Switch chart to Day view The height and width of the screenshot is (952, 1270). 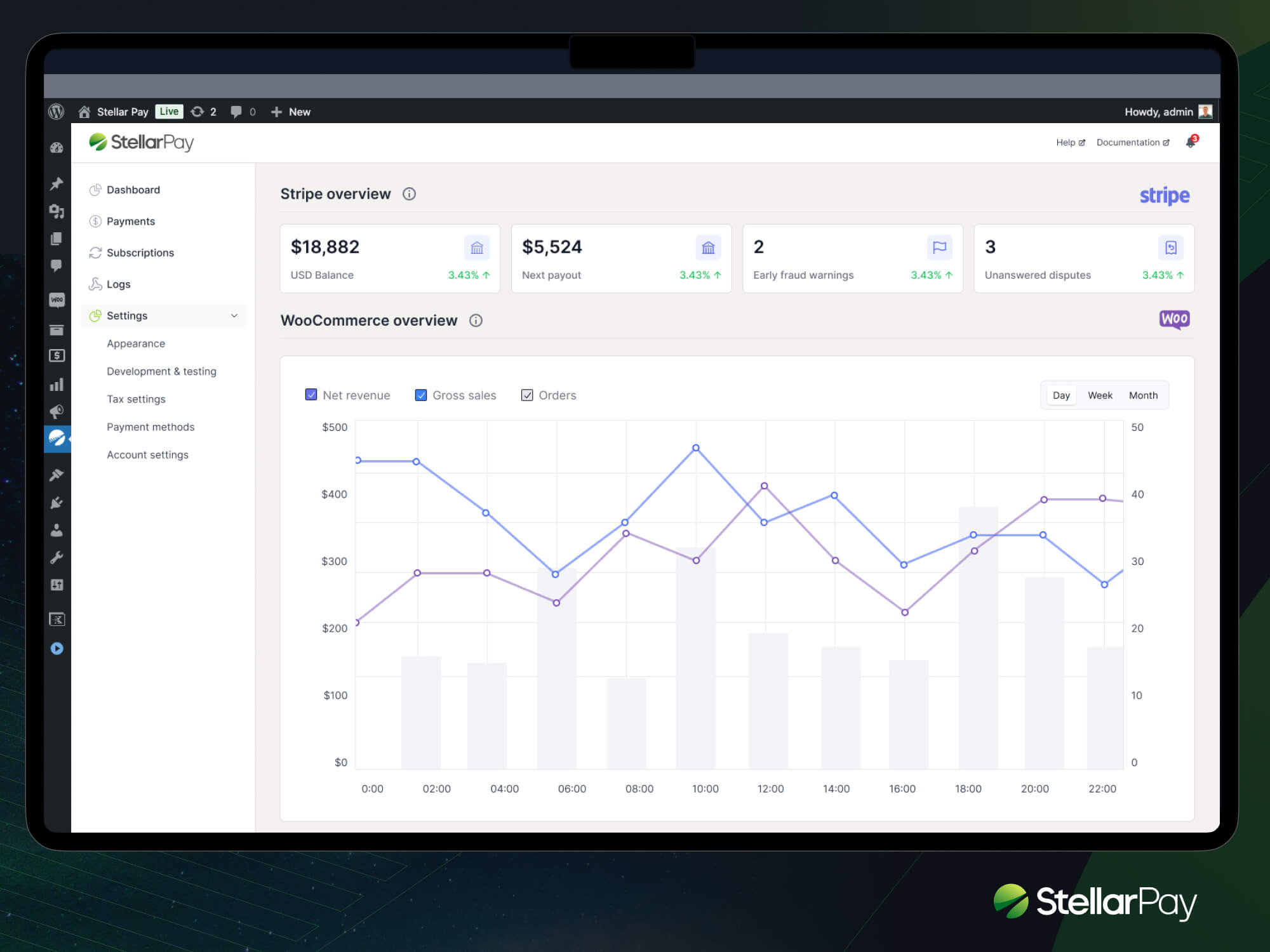pyautogui.click(x=1061, y=395)
